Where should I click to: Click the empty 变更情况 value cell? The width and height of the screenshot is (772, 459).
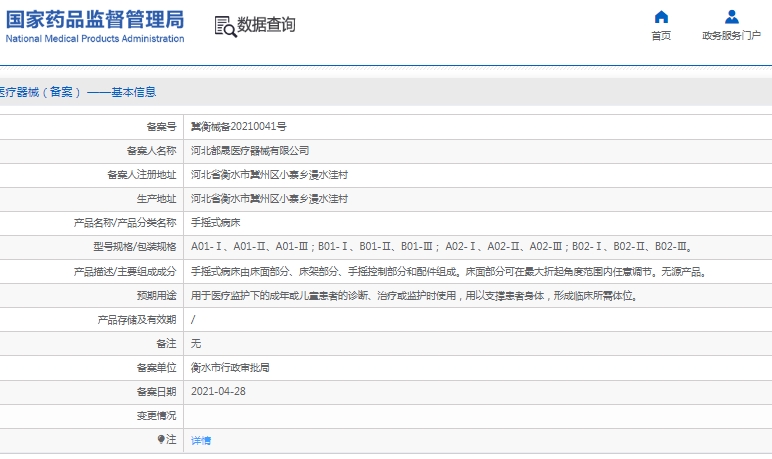click(x=478, y=416)
